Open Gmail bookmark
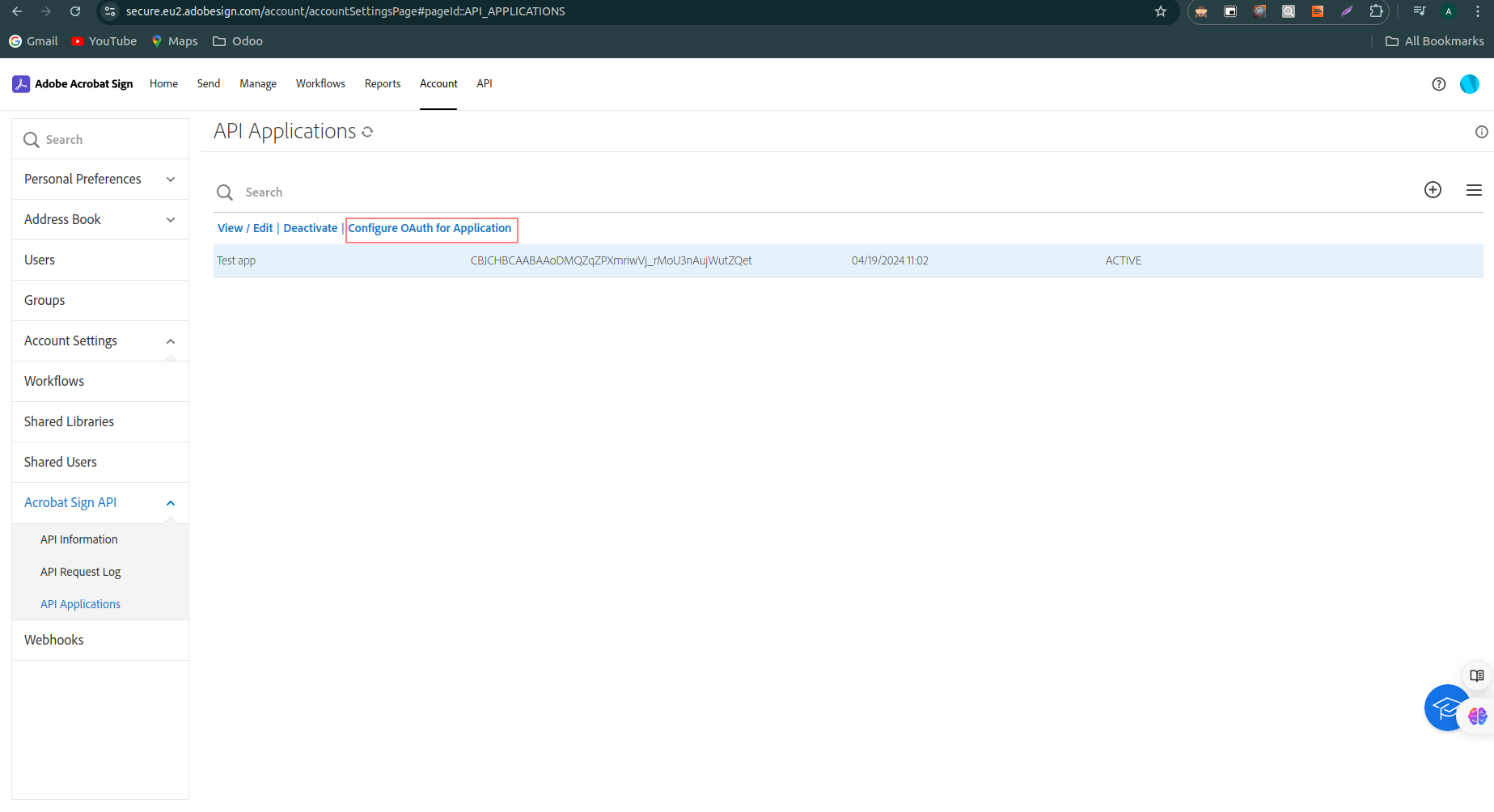 (x=33, y=41)
